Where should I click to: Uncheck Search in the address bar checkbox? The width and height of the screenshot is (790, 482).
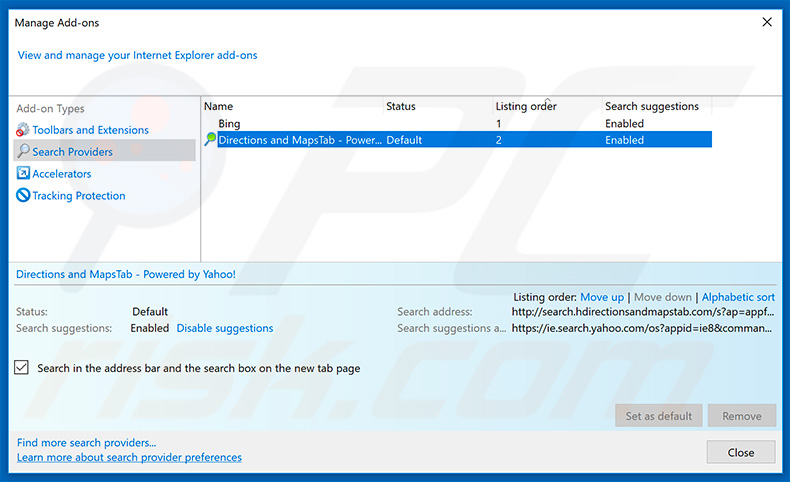point(22,368)
